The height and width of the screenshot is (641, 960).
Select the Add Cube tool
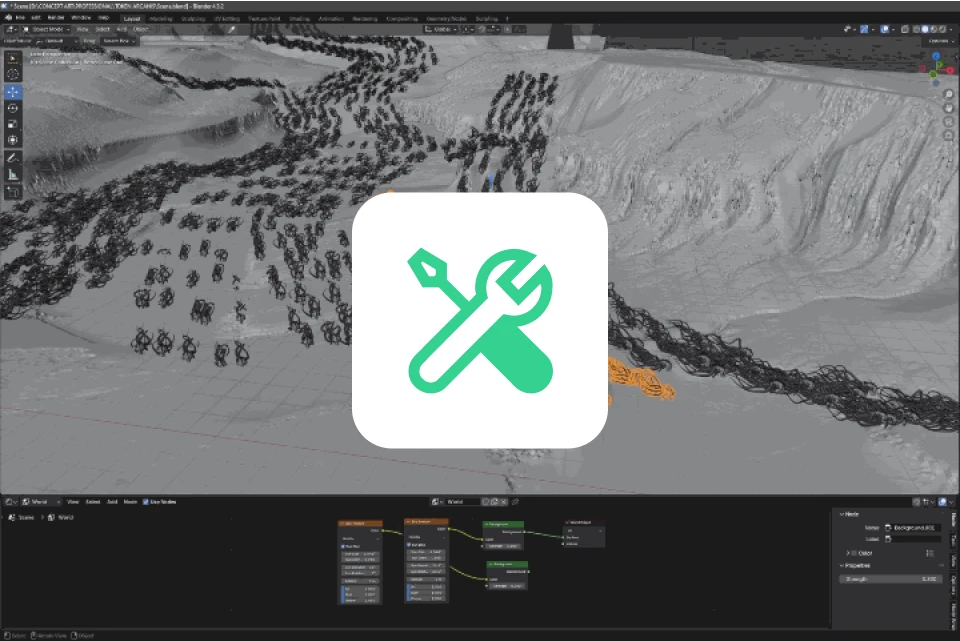[13, 192]
